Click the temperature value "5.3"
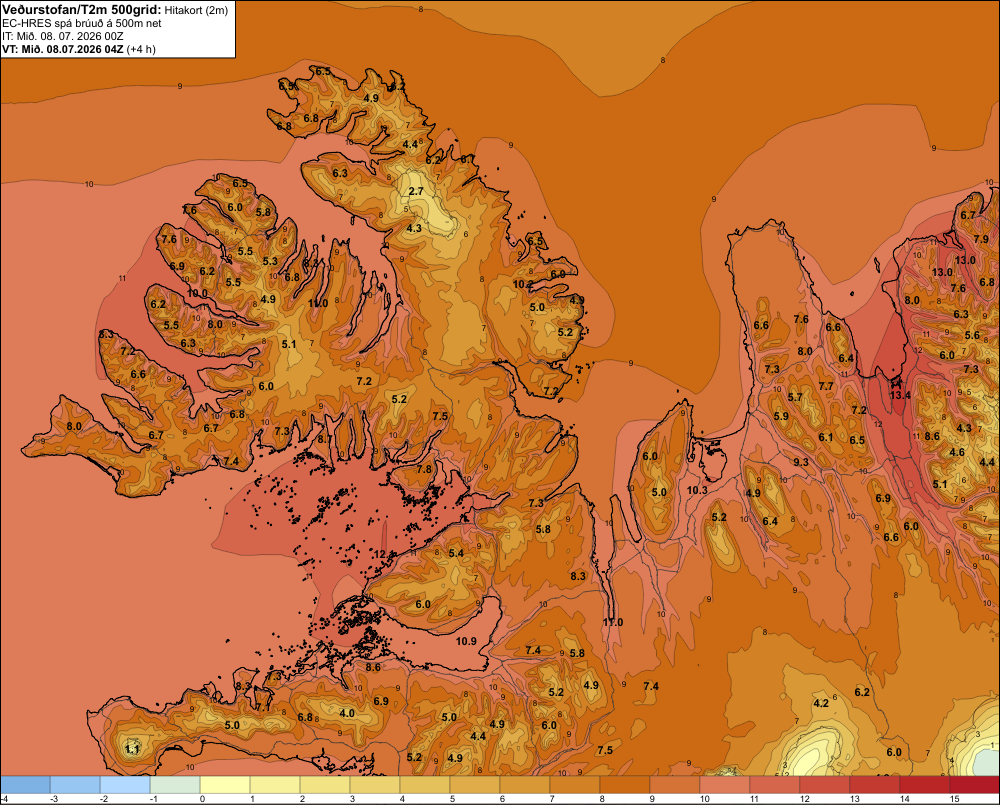This screenshot has height=805, width=1000. 270,261
